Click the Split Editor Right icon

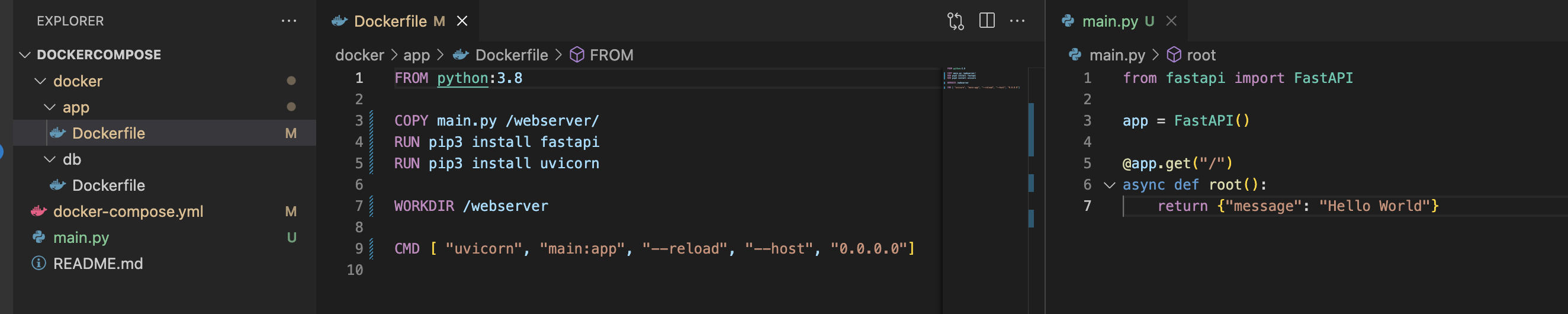[x=986, y=21]
